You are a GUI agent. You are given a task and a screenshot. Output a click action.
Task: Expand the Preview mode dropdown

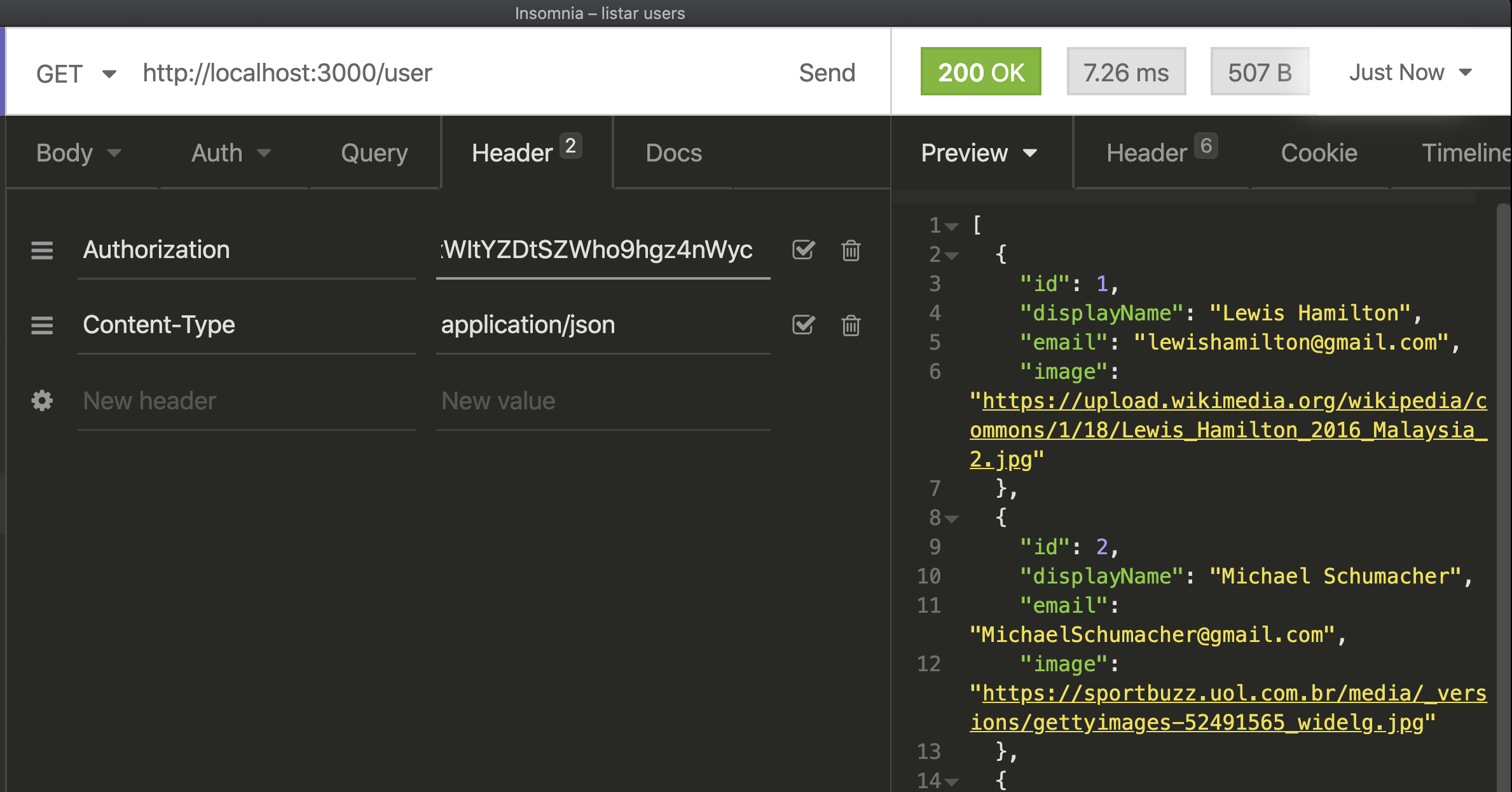979,153
